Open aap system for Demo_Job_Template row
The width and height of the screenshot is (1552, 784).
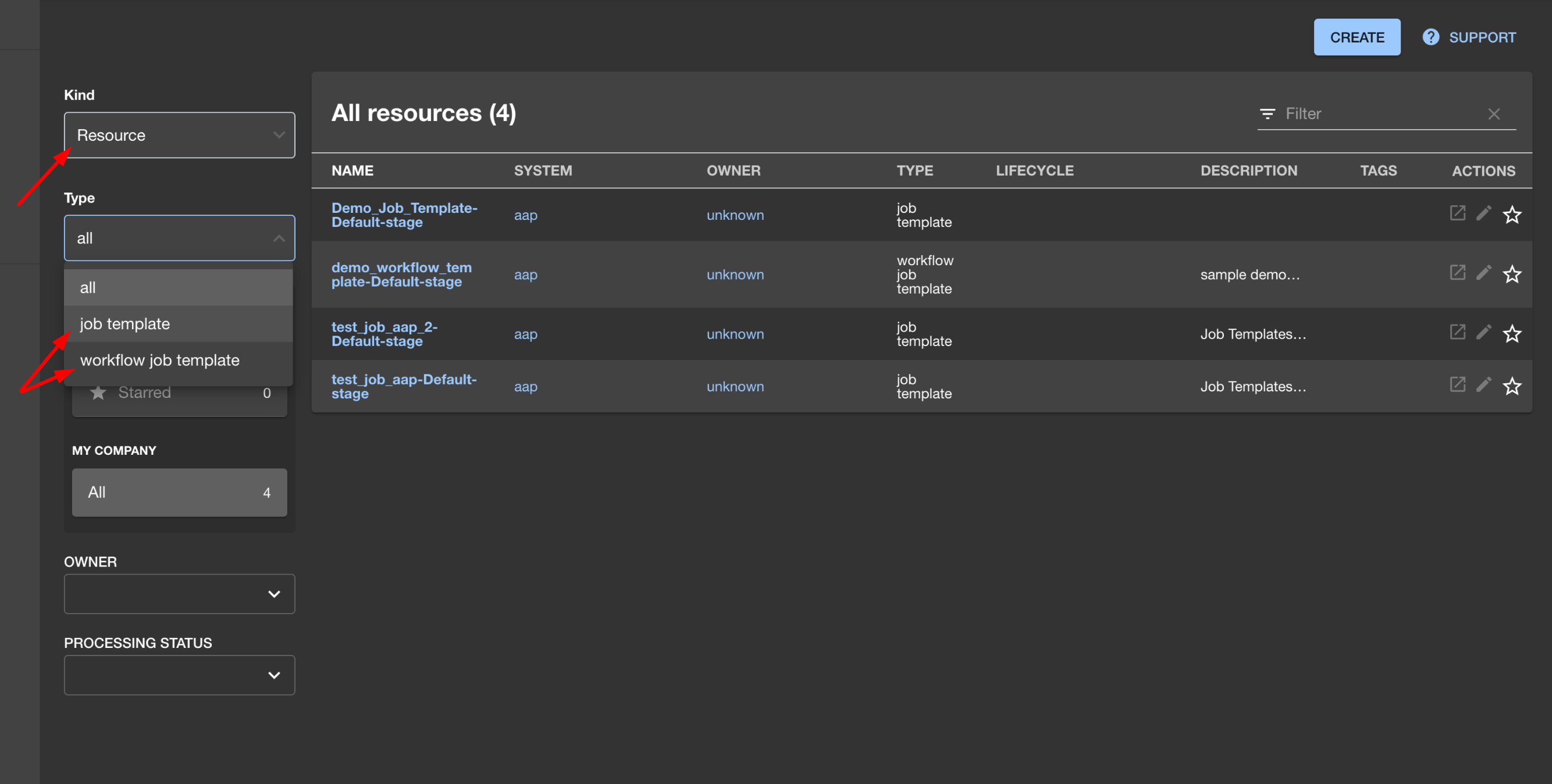click(525, 215)
